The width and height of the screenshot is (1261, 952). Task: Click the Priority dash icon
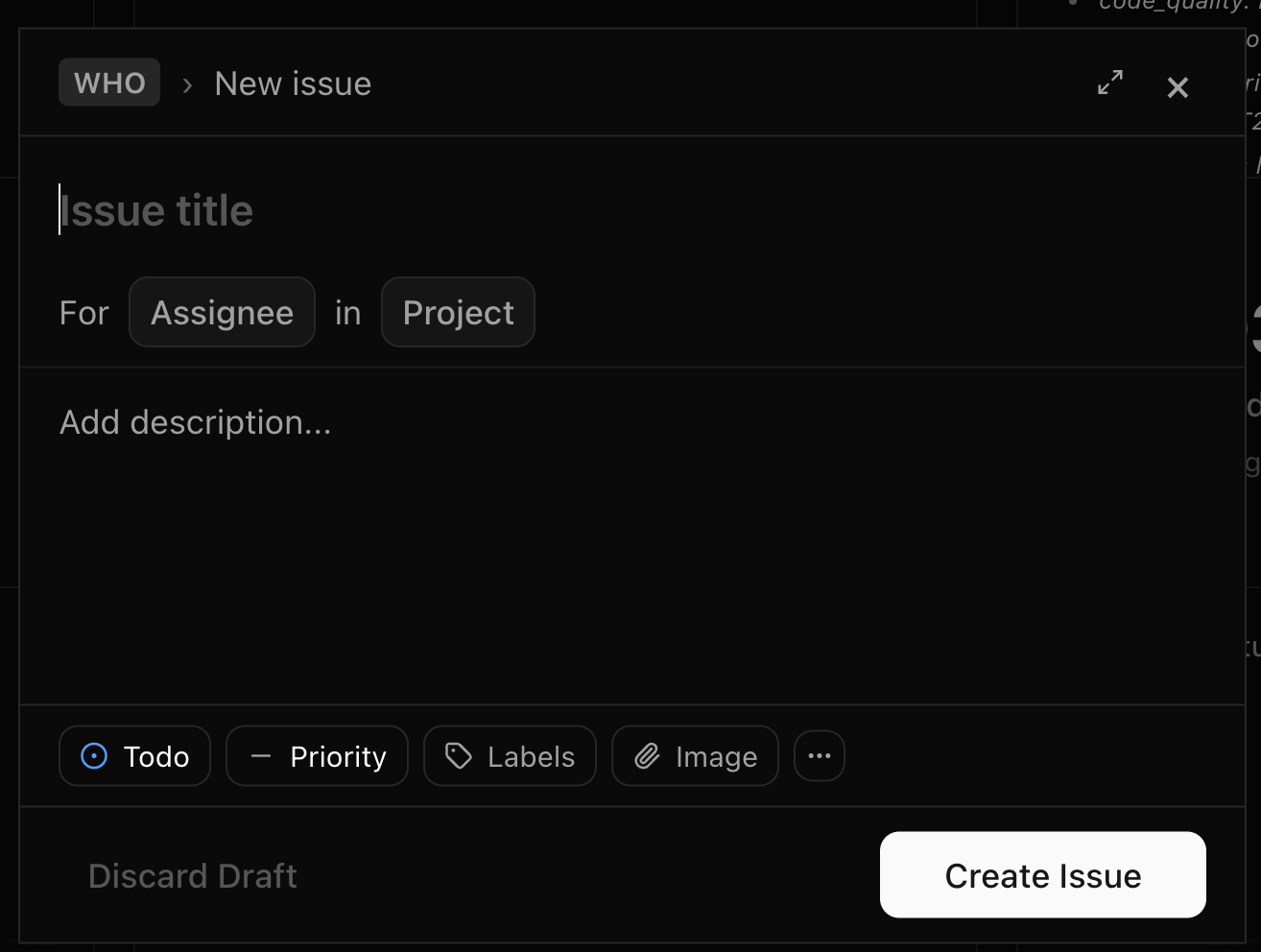pos(260,756)
